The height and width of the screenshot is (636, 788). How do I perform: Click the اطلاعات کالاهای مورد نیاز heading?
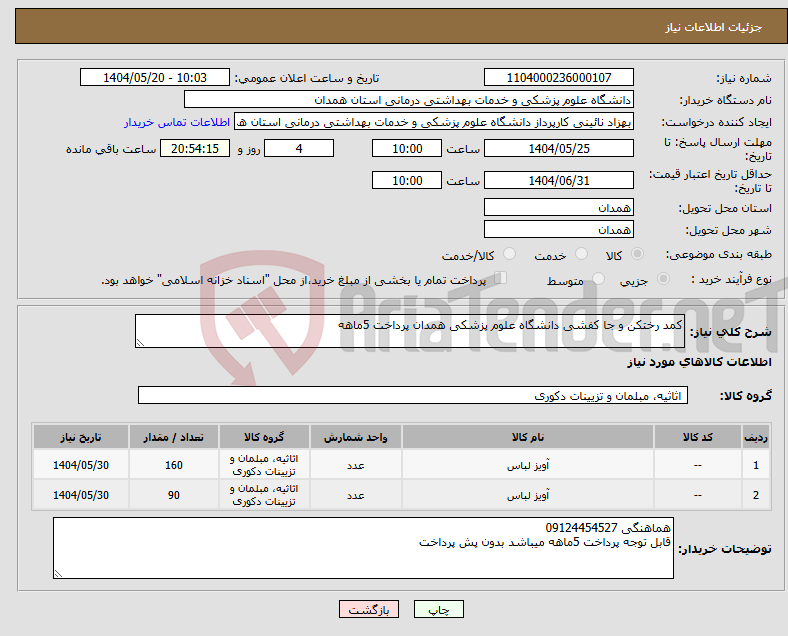click(699, 362)
